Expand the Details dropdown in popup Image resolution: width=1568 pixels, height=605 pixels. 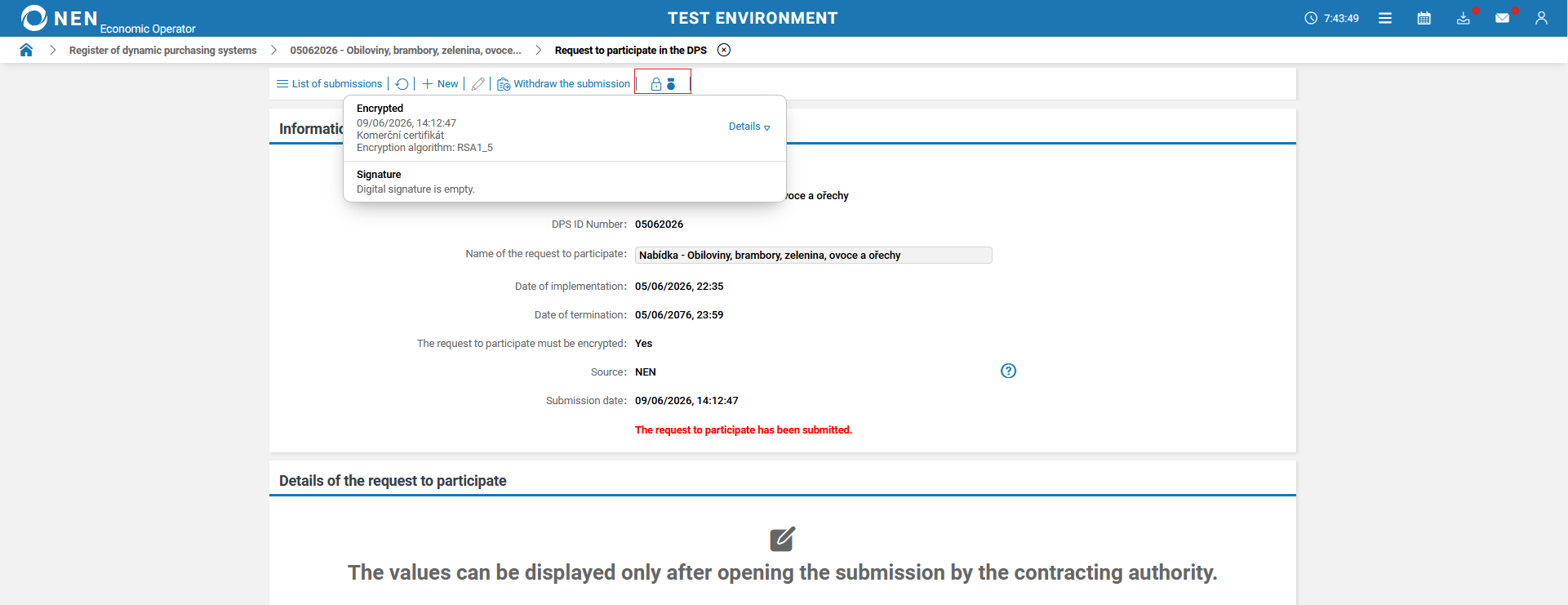point(749,127)
